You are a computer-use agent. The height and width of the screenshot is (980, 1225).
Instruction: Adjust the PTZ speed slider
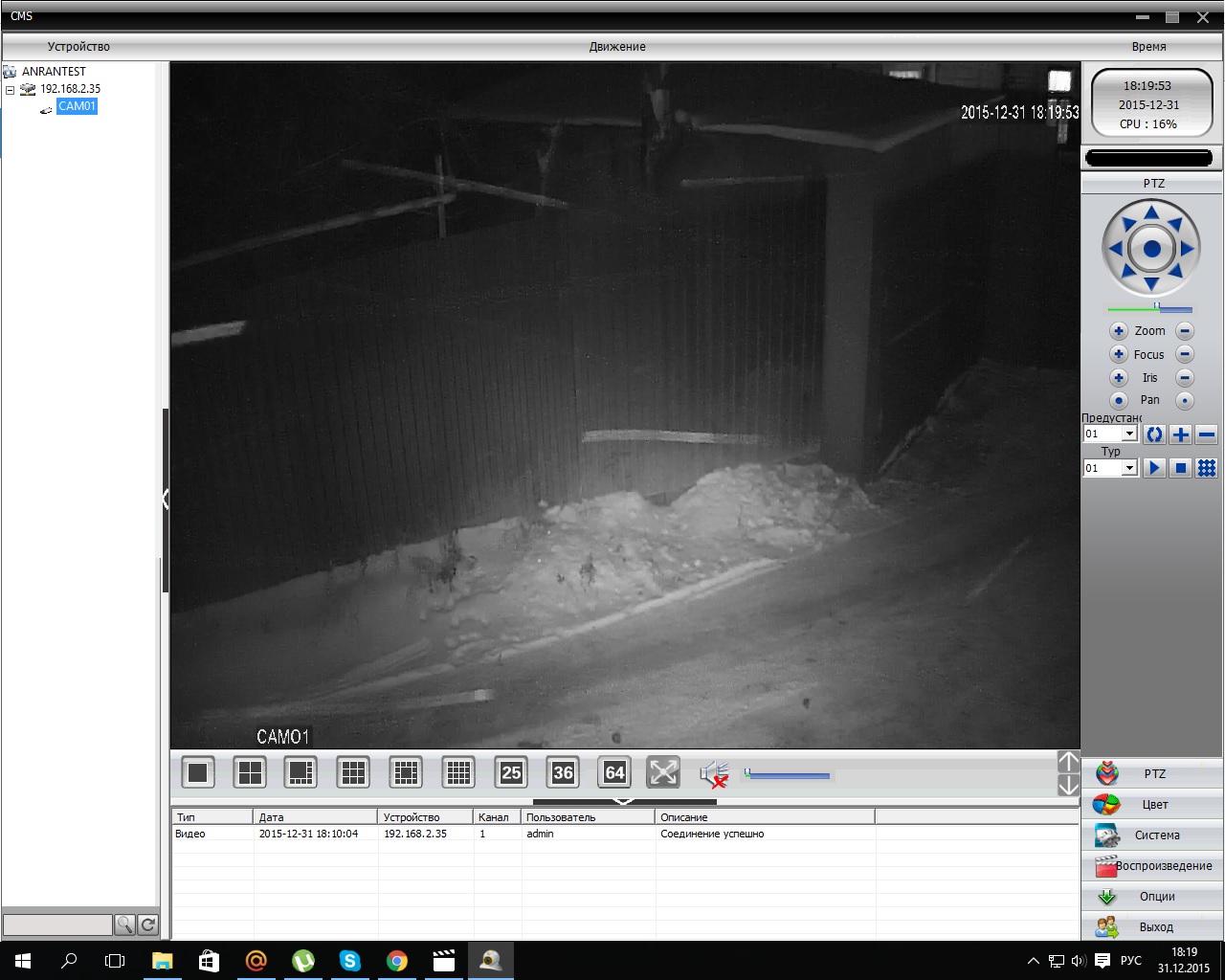(x=1149, y=308)
